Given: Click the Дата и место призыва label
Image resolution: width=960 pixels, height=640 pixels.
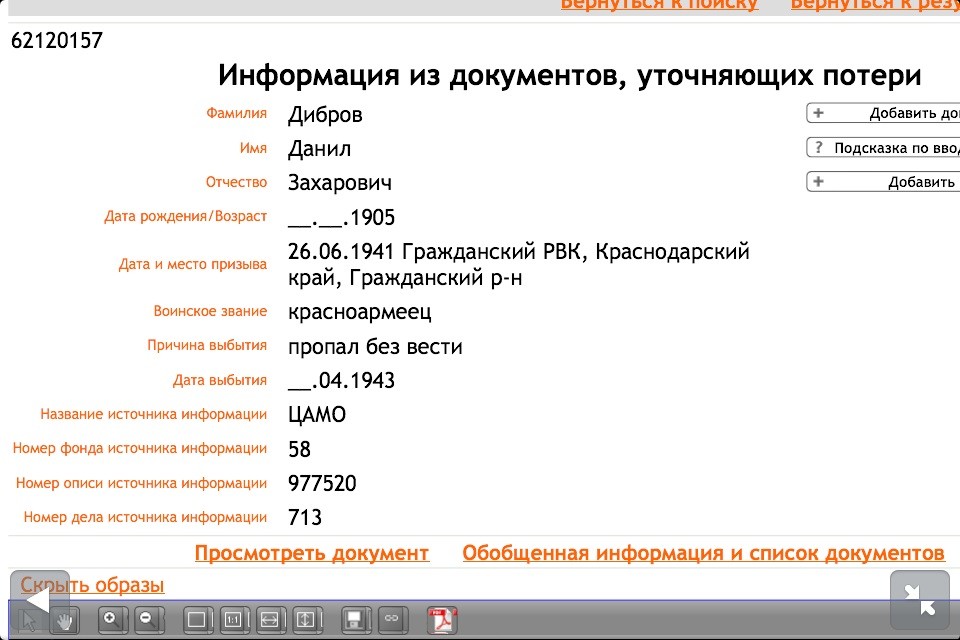Looking at the screenshot, I should [193, 265].
